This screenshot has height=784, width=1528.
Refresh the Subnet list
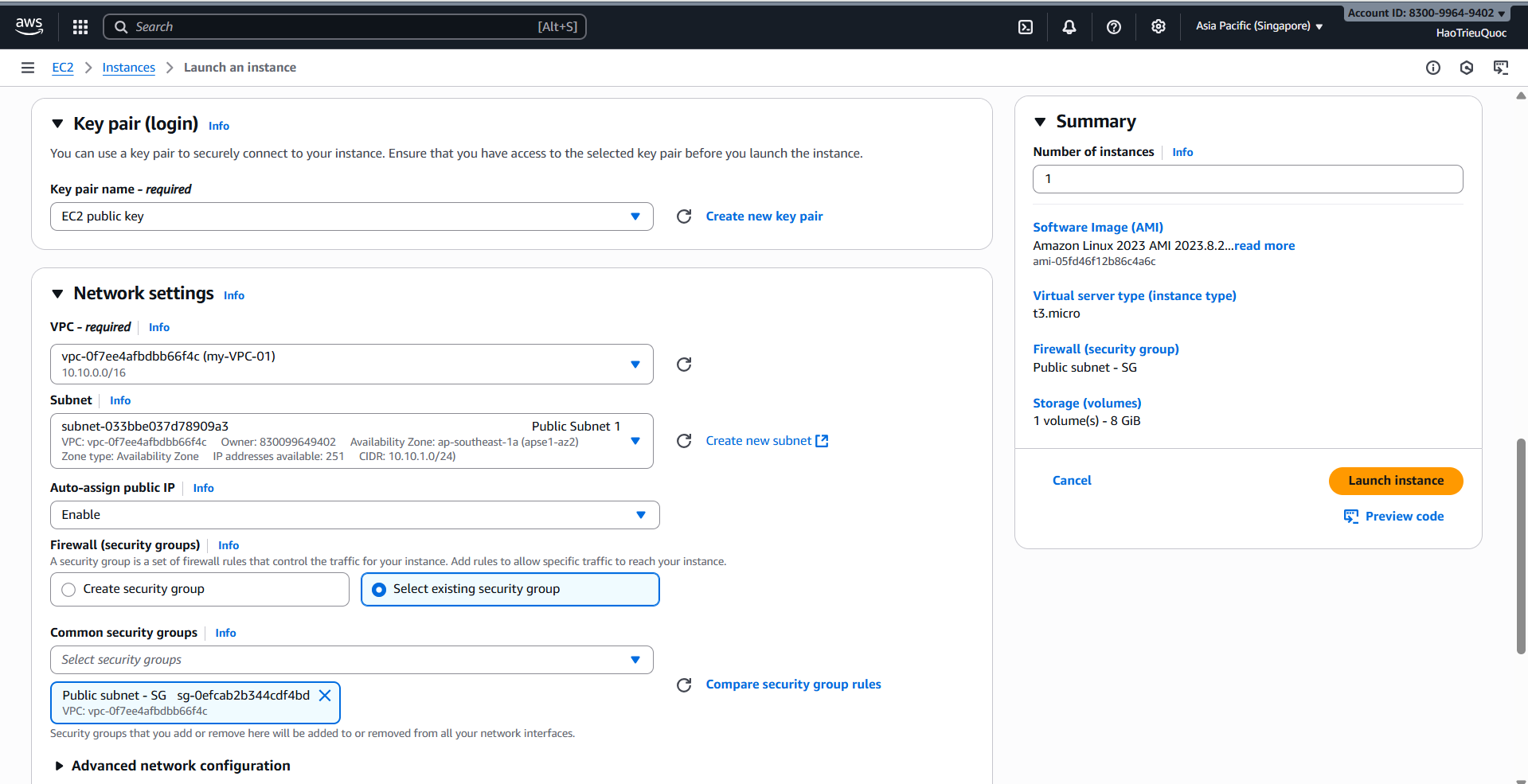coord(683,440)
